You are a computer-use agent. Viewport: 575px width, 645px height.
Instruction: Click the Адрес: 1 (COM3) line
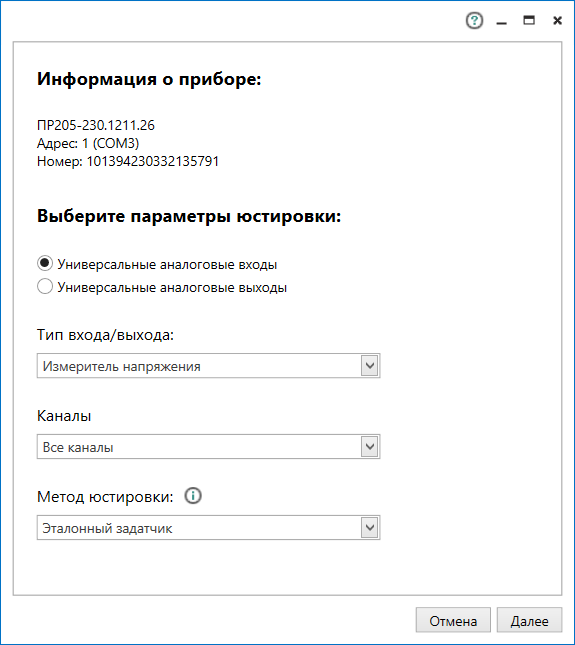pos(88,143)
